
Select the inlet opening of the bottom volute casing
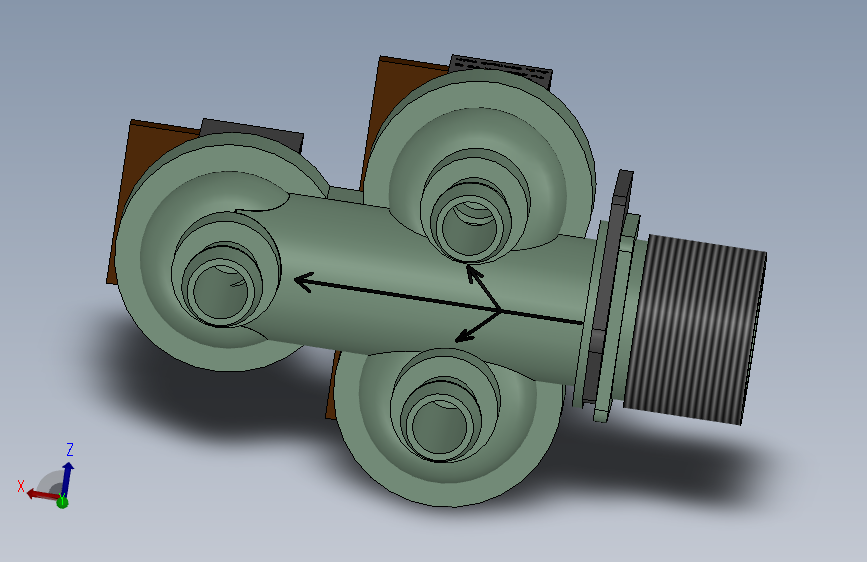(440, 428)
